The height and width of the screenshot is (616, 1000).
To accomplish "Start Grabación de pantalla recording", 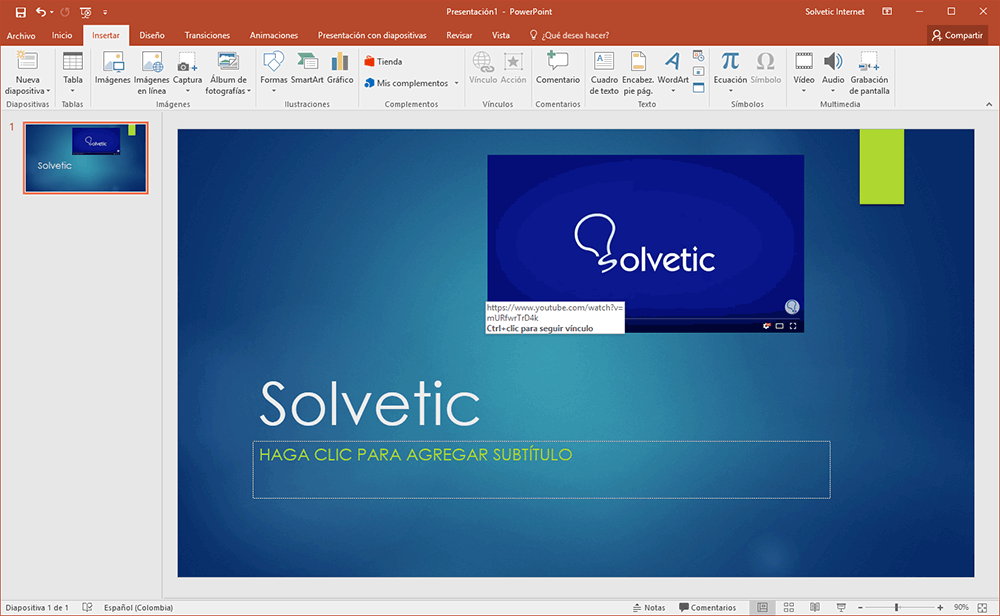I will [x=869, y=72].
